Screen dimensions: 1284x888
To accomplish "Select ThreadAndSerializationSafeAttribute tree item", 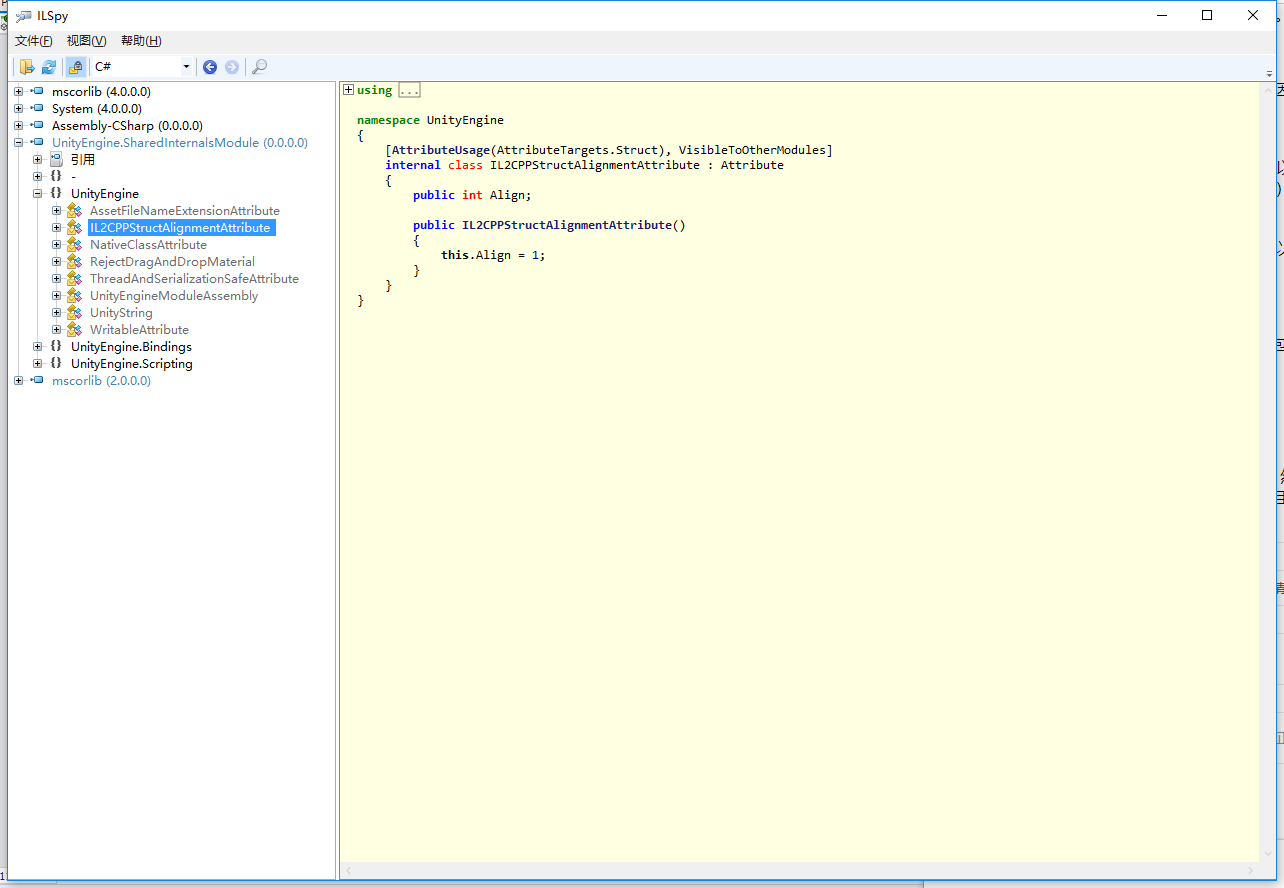I will click(x=195, y=279).
